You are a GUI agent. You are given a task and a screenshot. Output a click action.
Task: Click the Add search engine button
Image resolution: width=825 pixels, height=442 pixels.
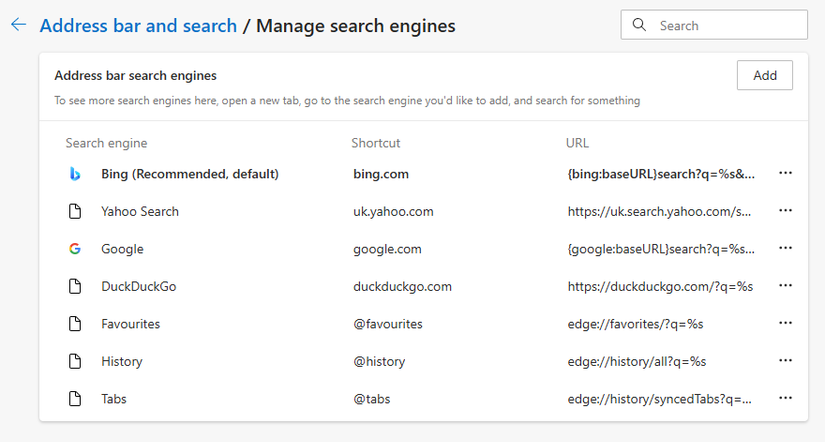point(764,75)
